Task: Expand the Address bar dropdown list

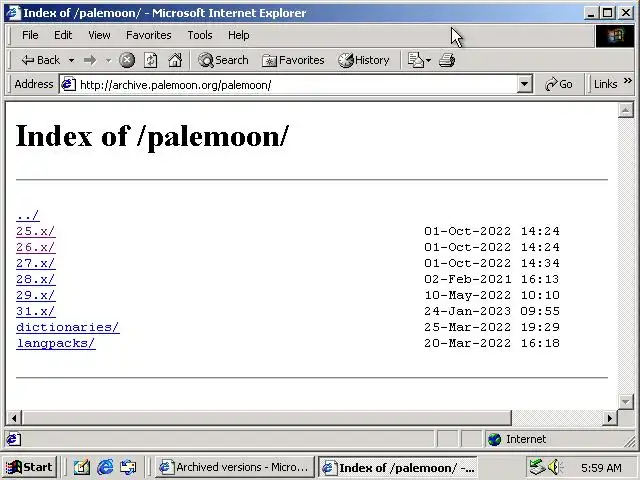Action: point(524,84)
